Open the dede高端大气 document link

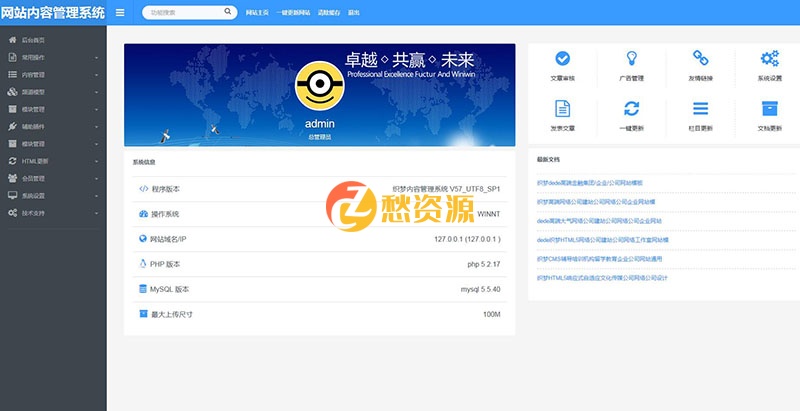click(x=599, y=221)
